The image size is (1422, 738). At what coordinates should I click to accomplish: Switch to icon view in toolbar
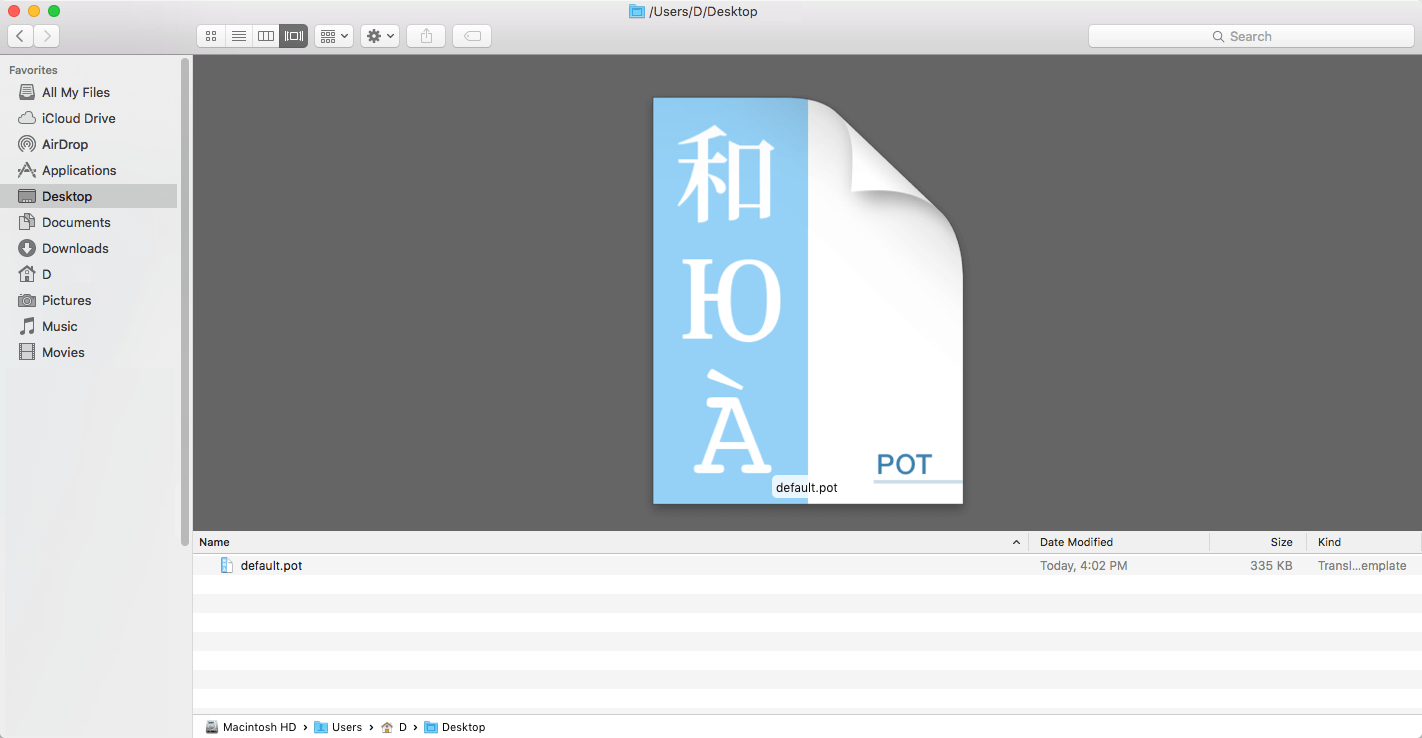pos(211,36)
